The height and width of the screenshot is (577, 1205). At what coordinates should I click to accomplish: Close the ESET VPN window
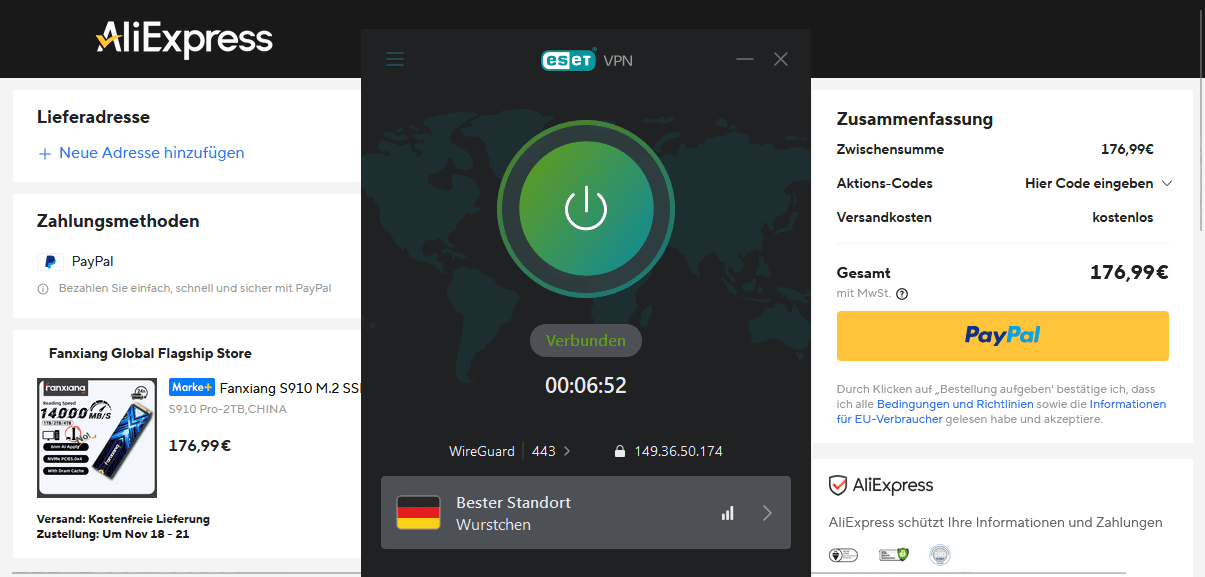(x=781, y=60)
